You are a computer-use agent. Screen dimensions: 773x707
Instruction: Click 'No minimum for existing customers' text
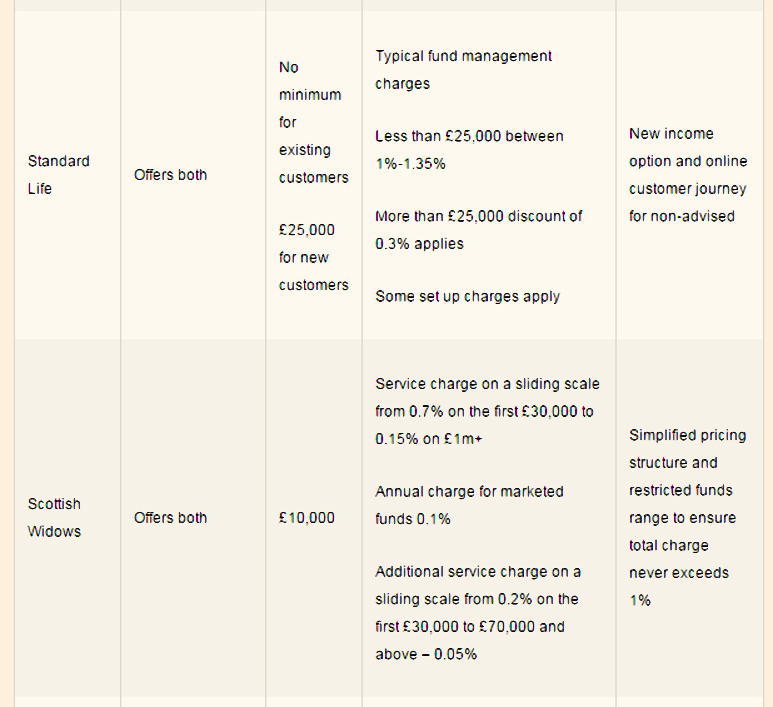[314, 122]
